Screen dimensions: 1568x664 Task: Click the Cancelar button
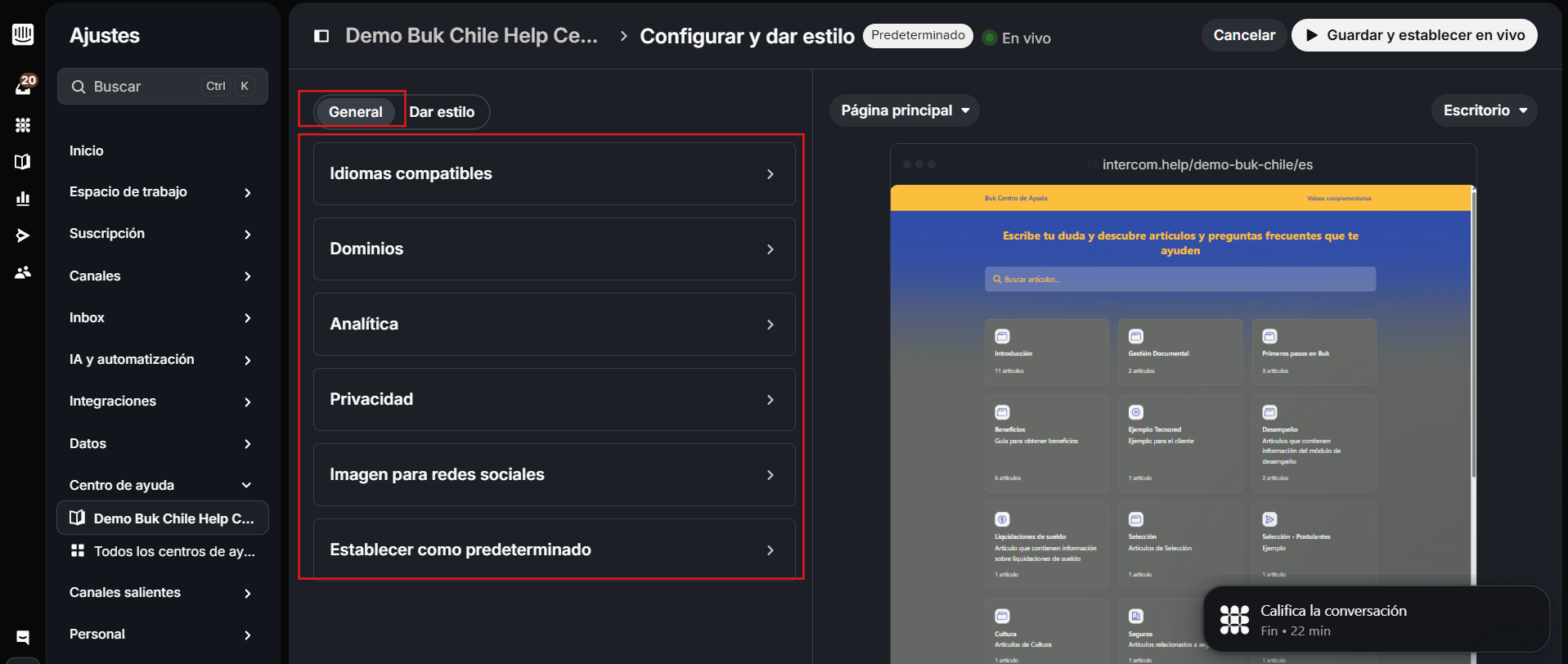(1244, 35)
